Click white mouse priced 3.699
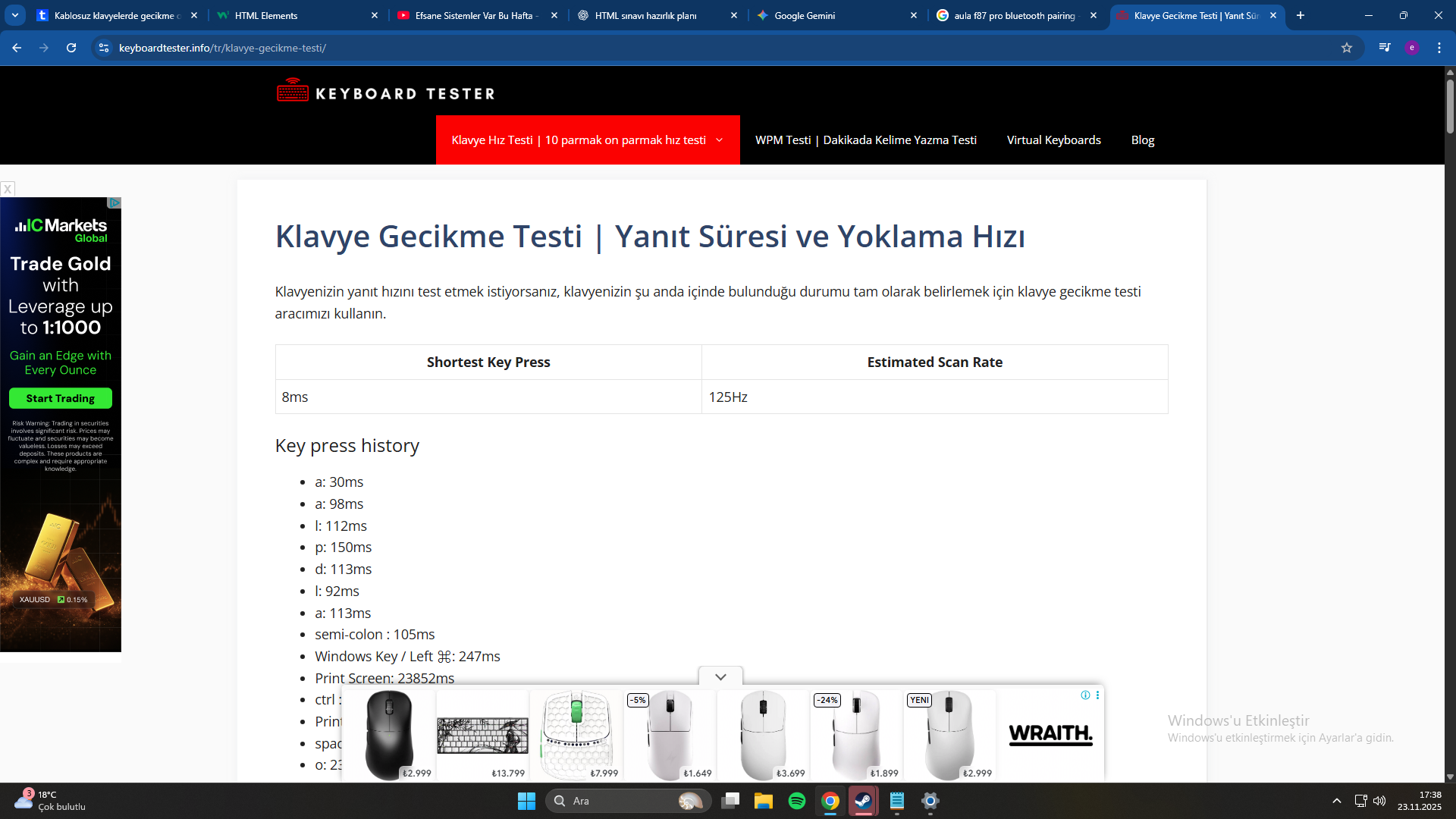Screen dimensions: 1456x819 (763, 735)
